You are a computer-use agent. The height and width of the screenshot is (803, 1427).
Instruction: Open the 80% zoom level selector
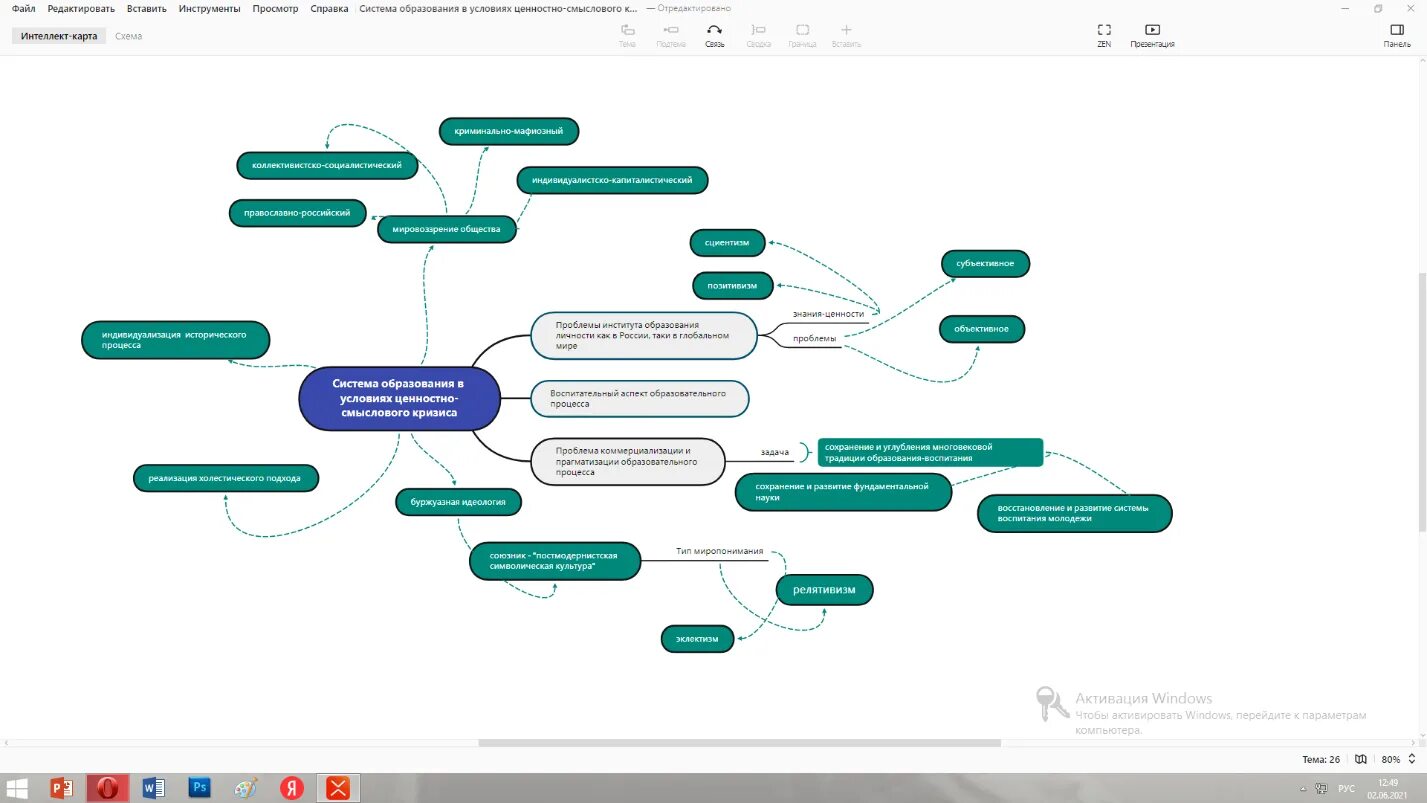point(1396,759)
